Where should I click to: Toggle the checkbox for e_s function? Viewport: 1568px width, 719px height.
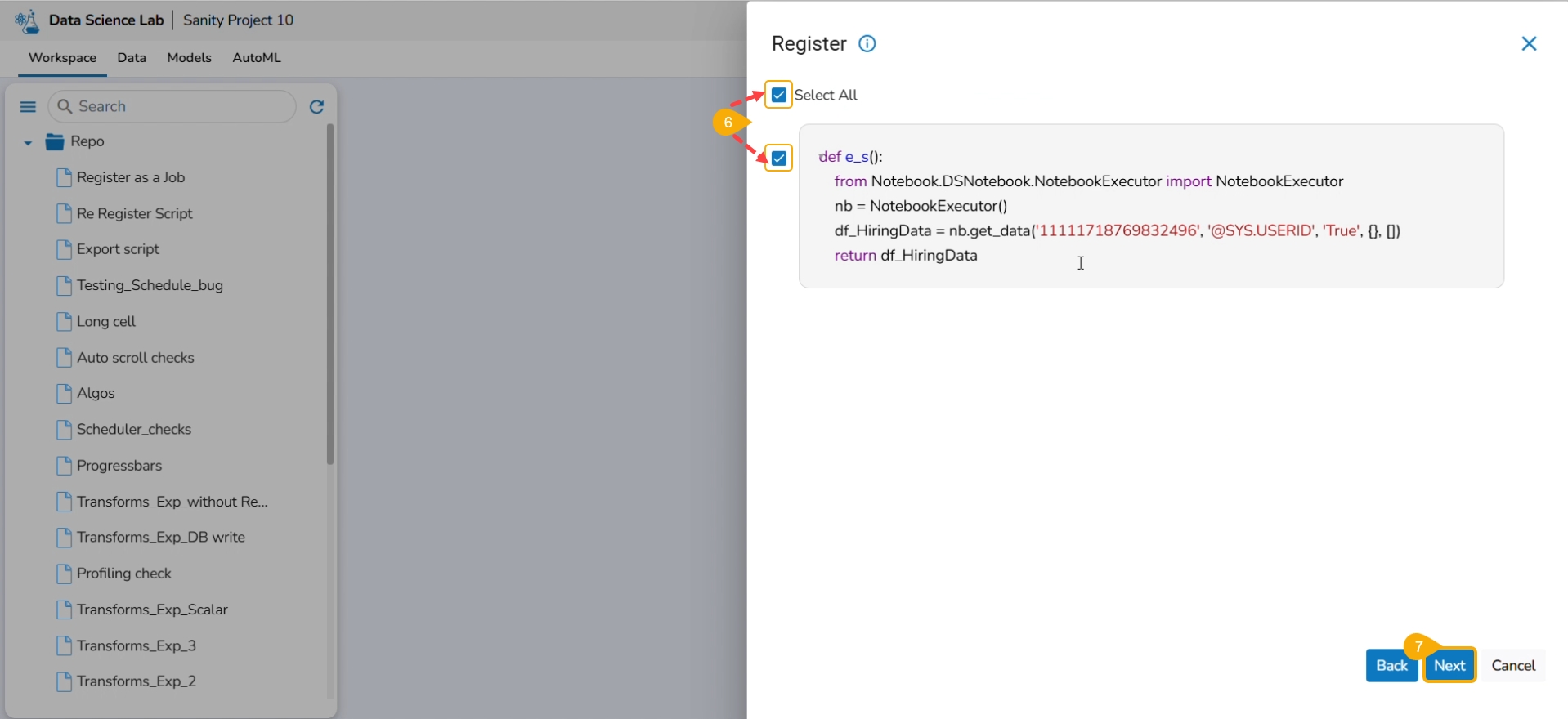tap(779, 159)
